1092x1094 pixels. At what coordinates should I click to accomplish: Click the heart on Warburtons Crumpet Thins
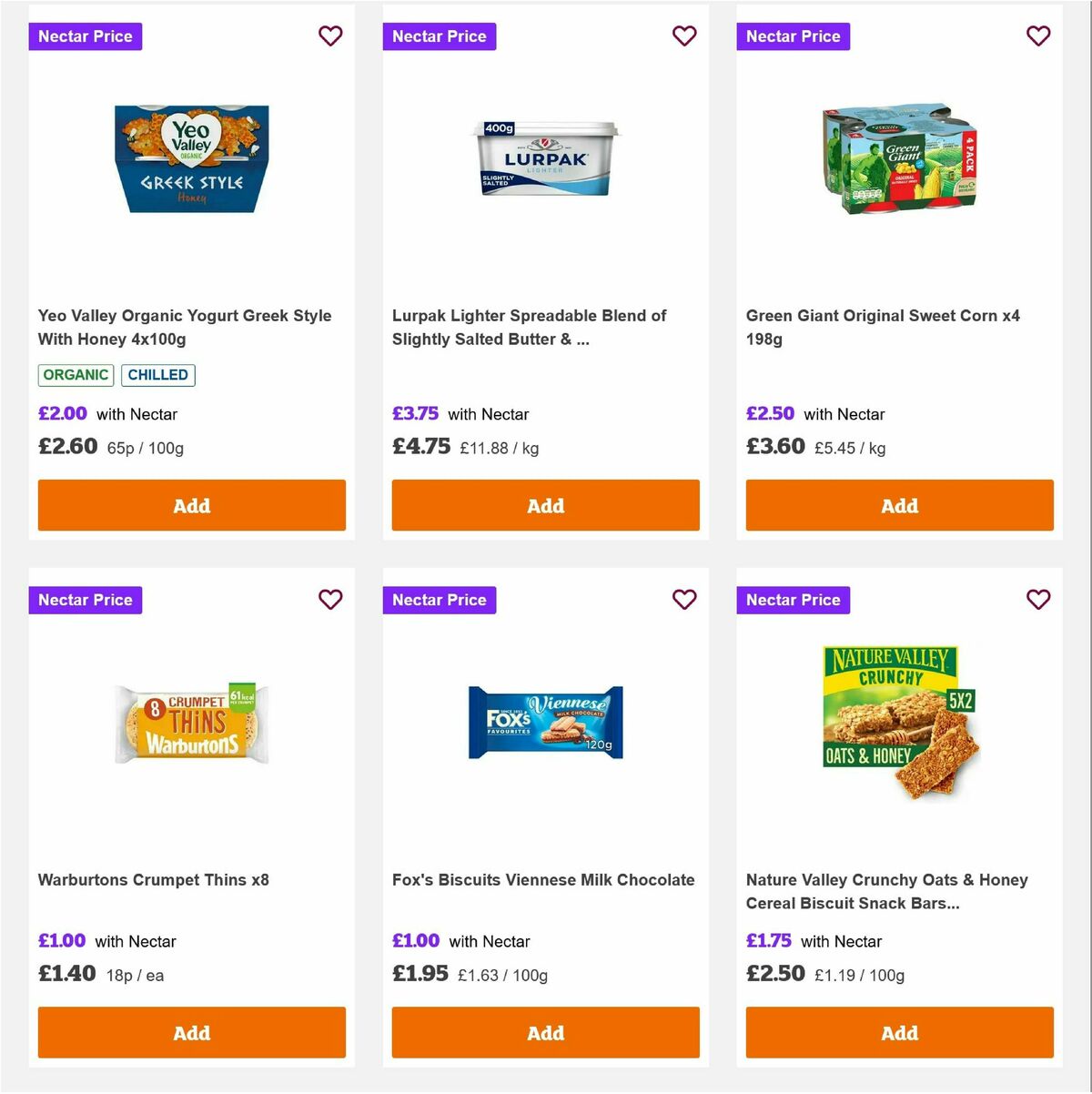[x=330, y=600]
